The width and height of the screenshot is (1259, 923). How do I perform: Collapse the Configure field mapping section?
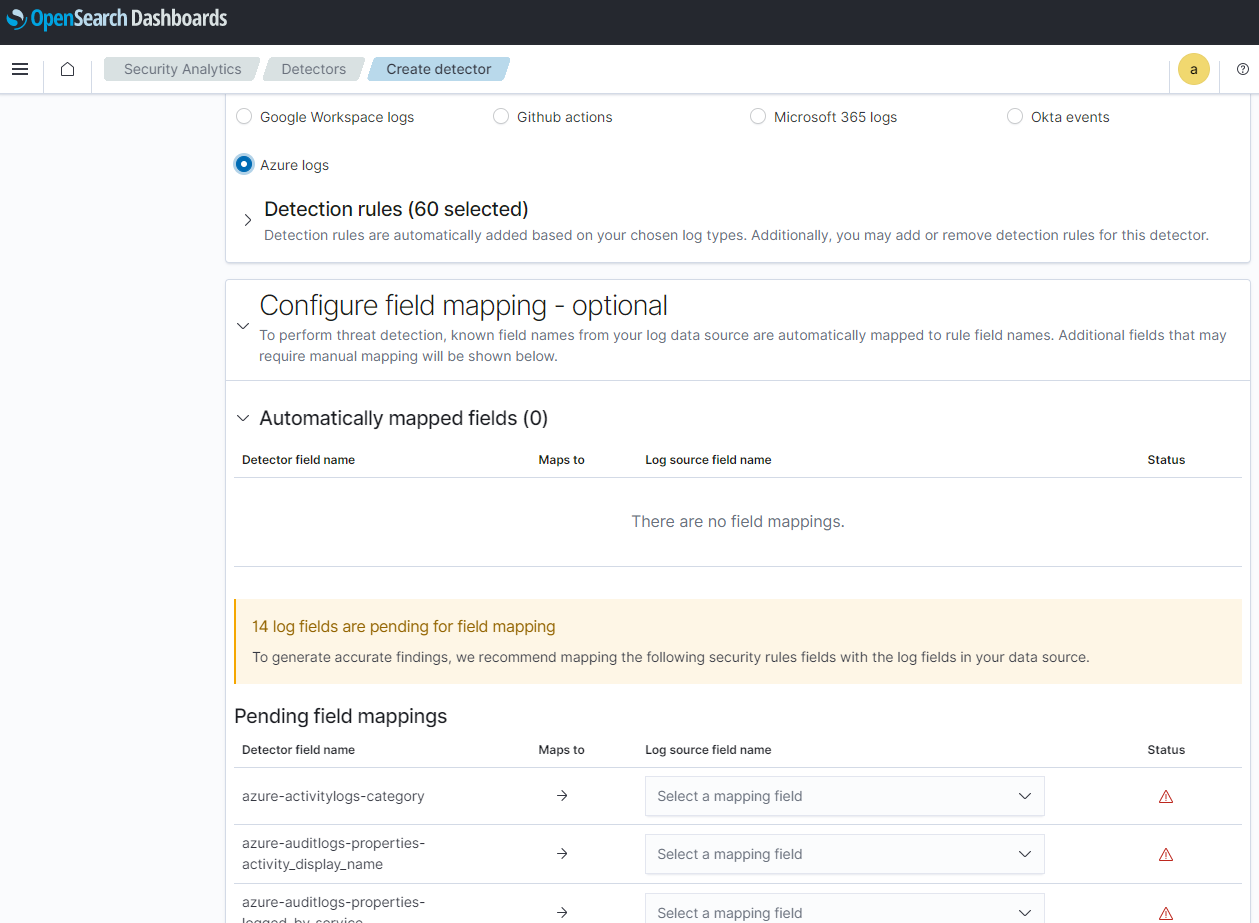243,326
